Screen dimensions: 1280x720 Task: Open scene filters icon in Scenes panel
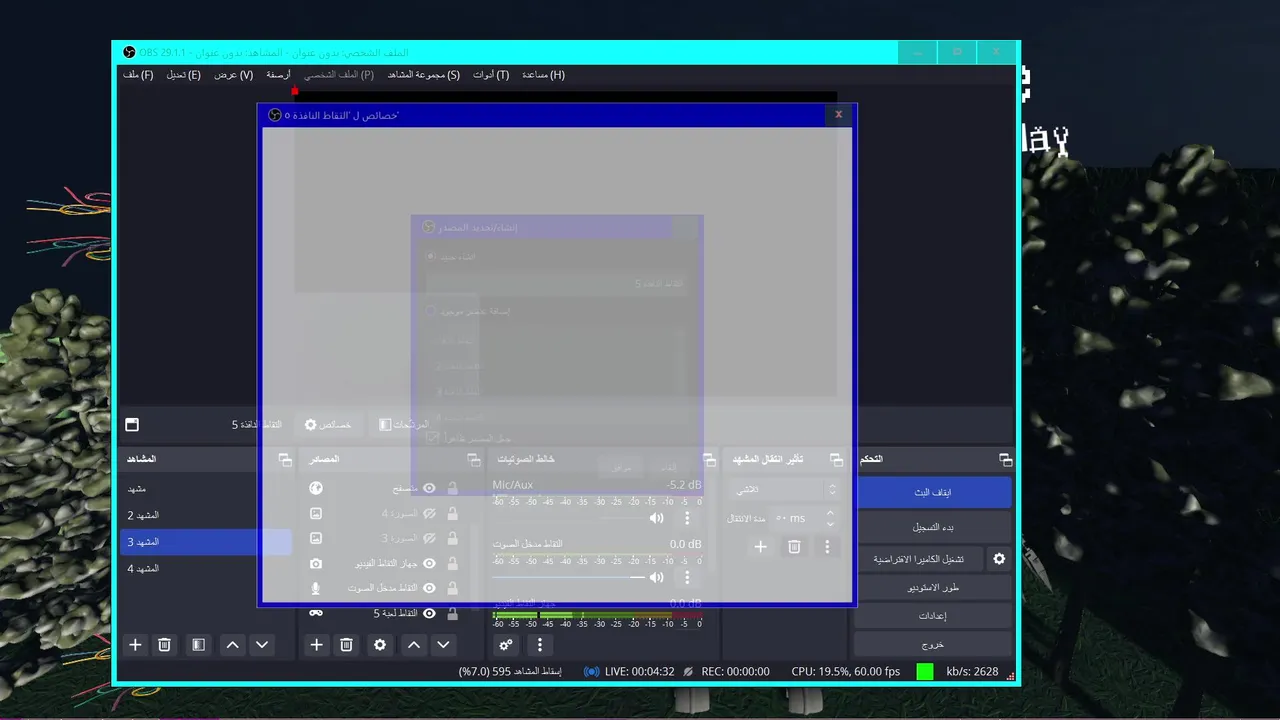click(198, 645)
